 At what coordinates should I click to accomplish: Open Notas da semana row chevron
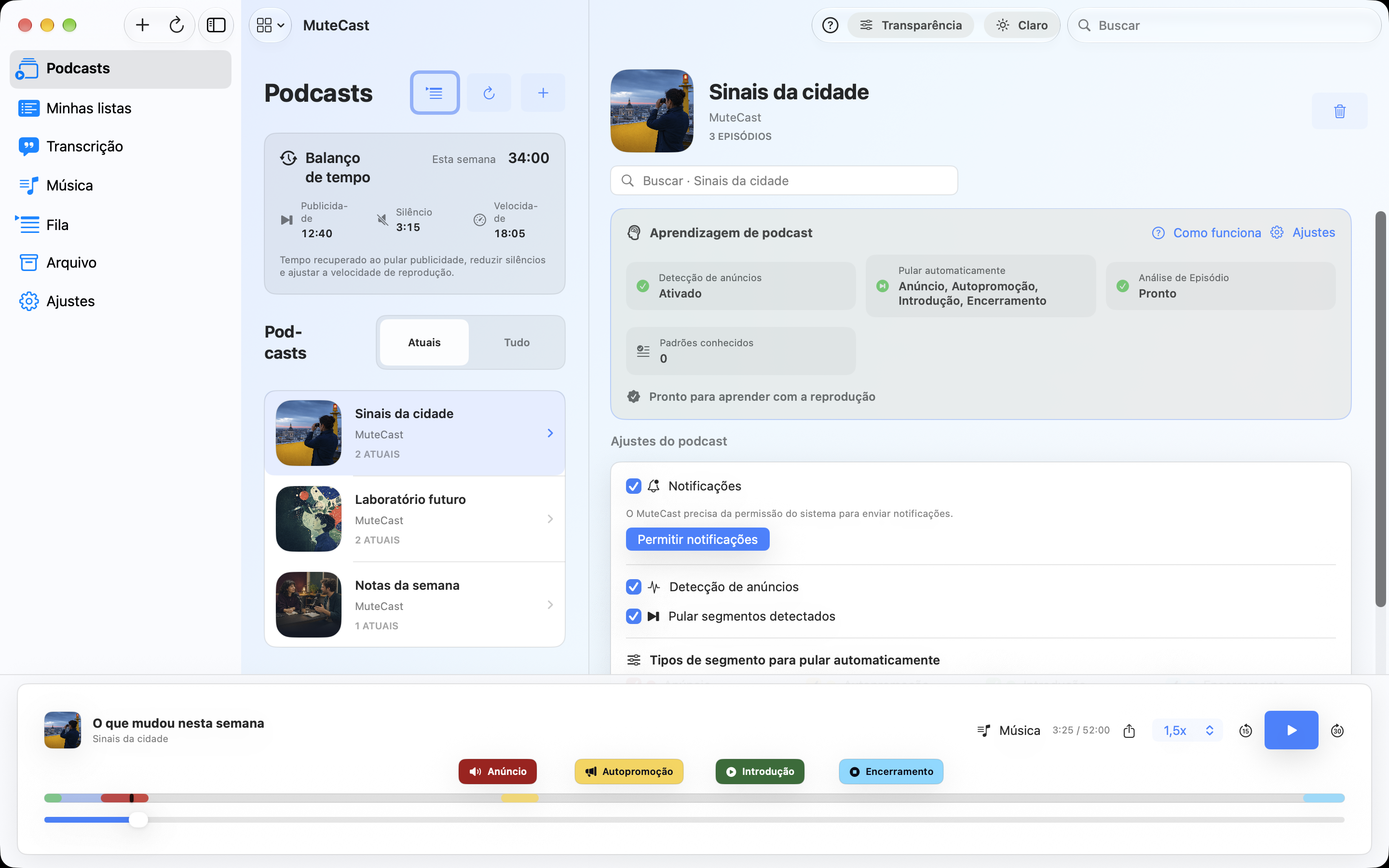click(550, 605)
